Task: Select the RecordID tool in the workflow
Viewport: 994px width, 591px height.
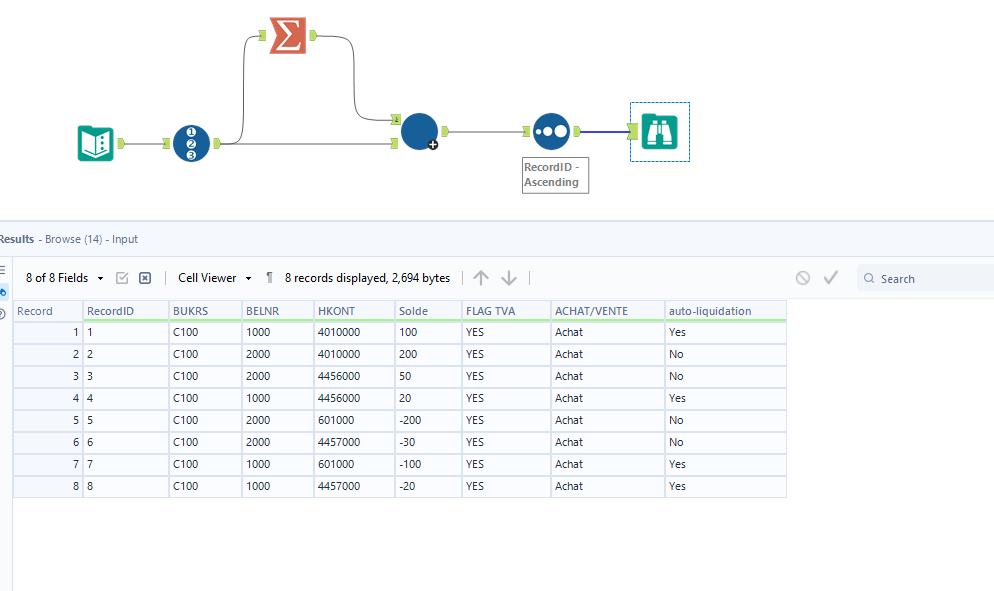Action: tap(191, 143)
